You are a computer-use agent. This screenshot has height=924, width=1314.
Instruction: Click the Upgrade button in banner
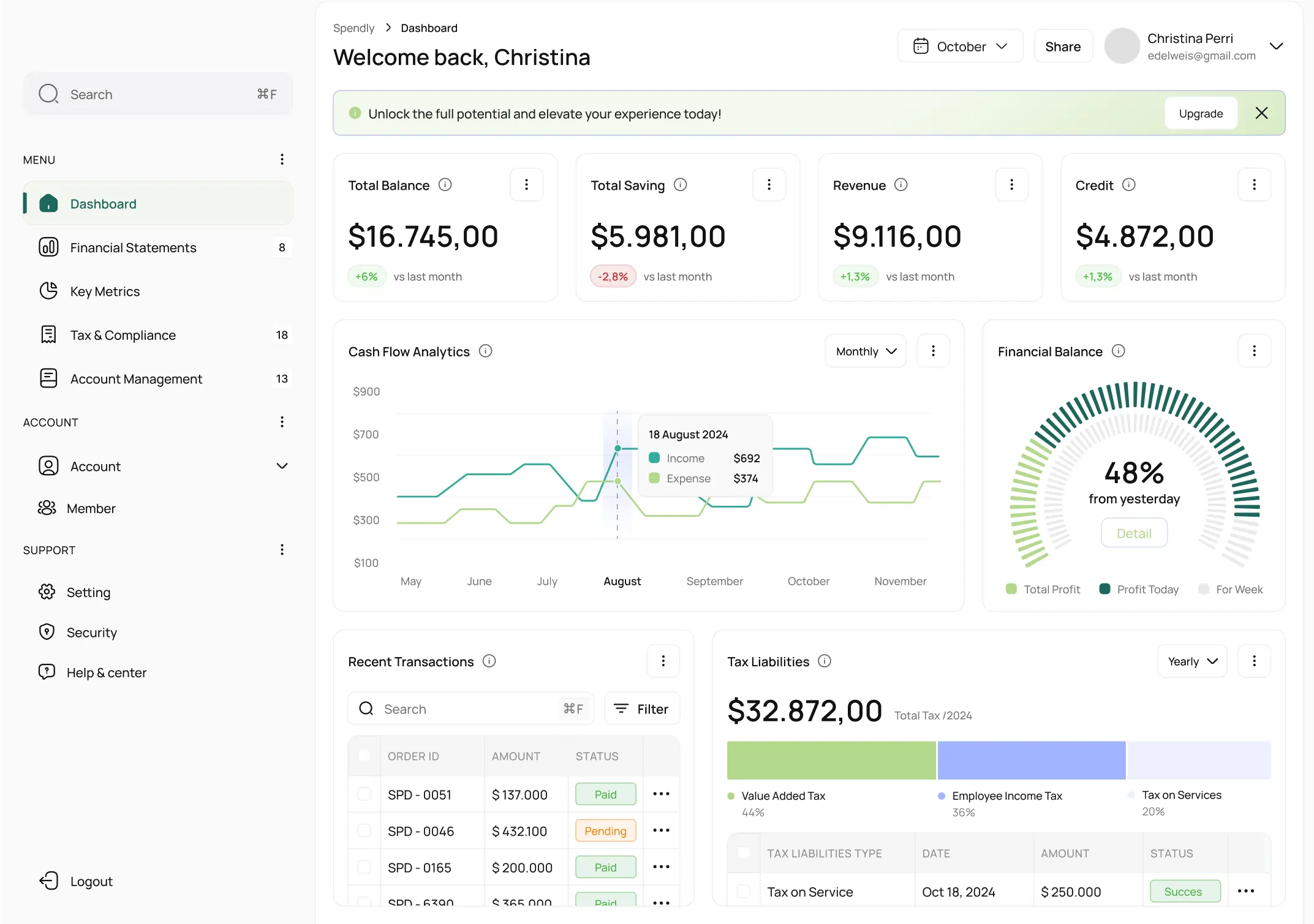tap(1201, 114)
